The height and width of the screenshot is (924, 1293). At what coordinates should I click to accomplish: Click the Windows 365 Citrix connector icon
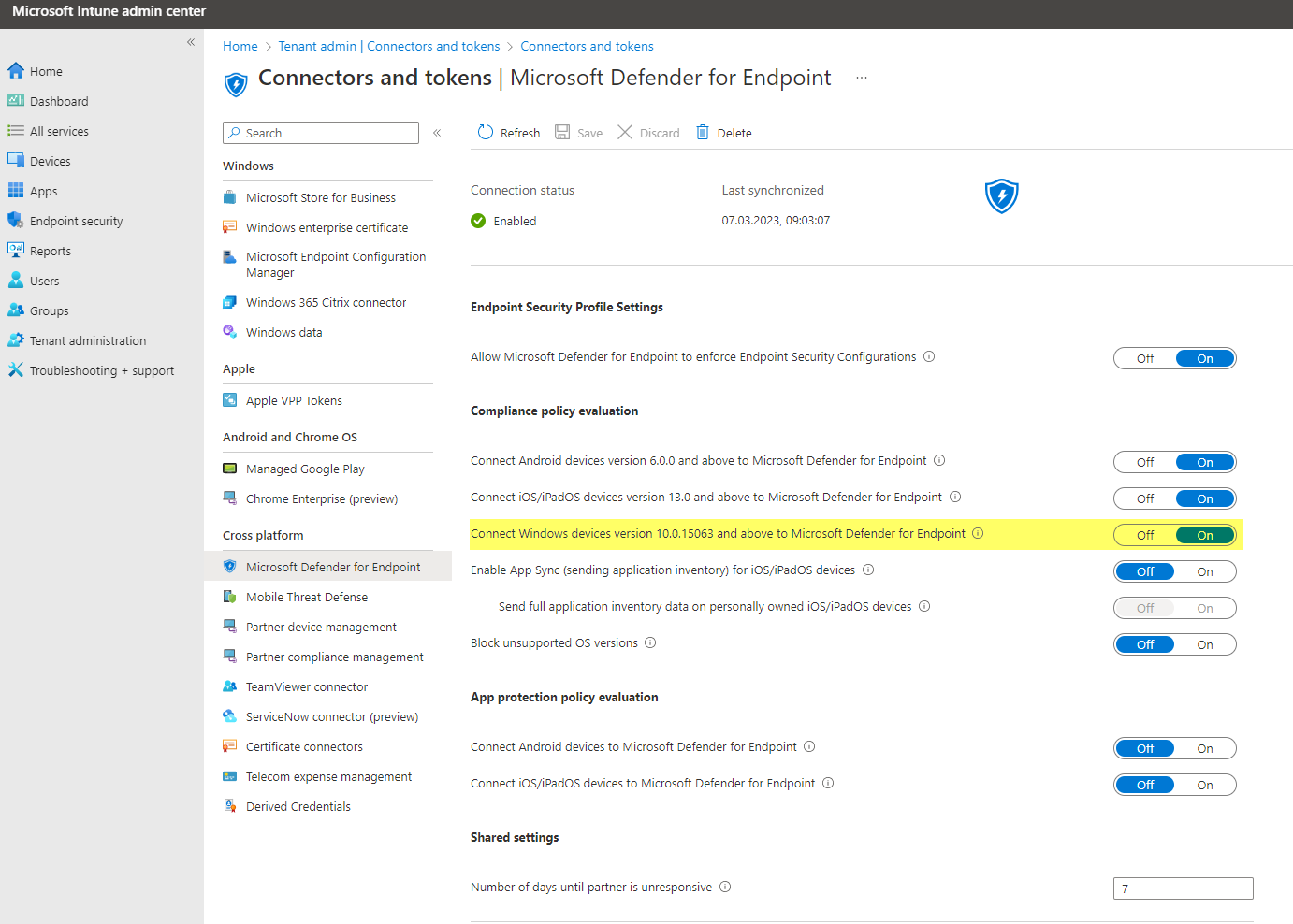pos(230,302)
